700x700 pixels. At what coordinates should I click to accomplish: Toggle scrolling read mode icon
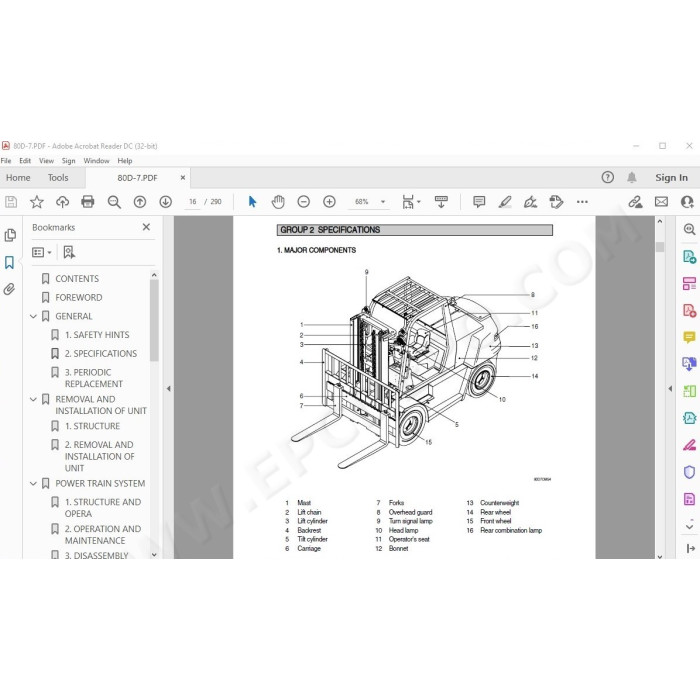tap(441, 202)
